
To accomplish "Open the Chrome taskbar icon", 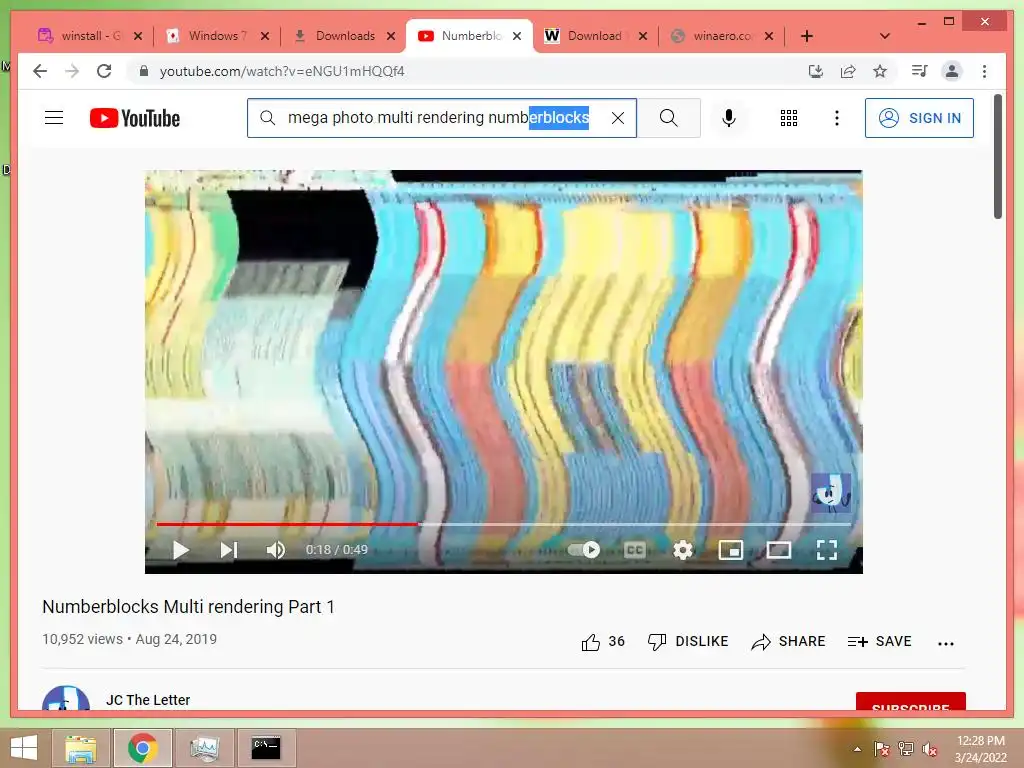I will (x=142, y=748).
